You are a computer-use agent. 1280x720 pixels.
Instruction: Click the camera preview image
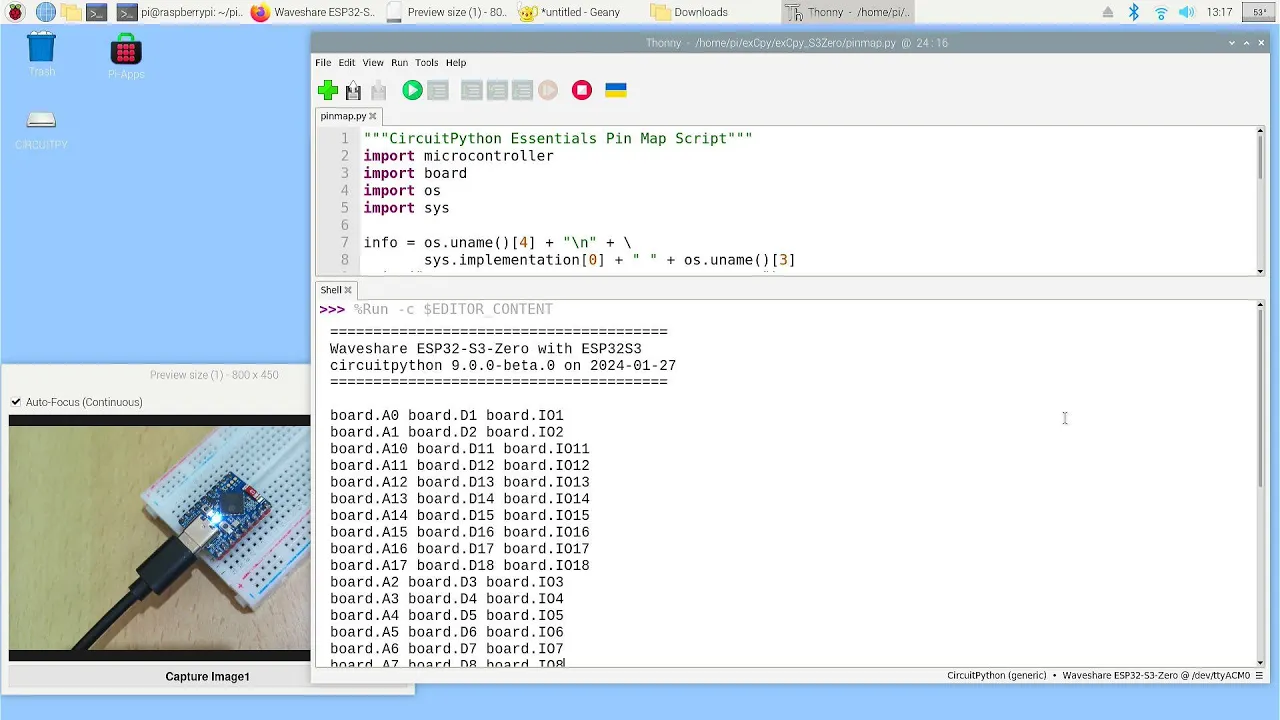click(x=160, y=538)
